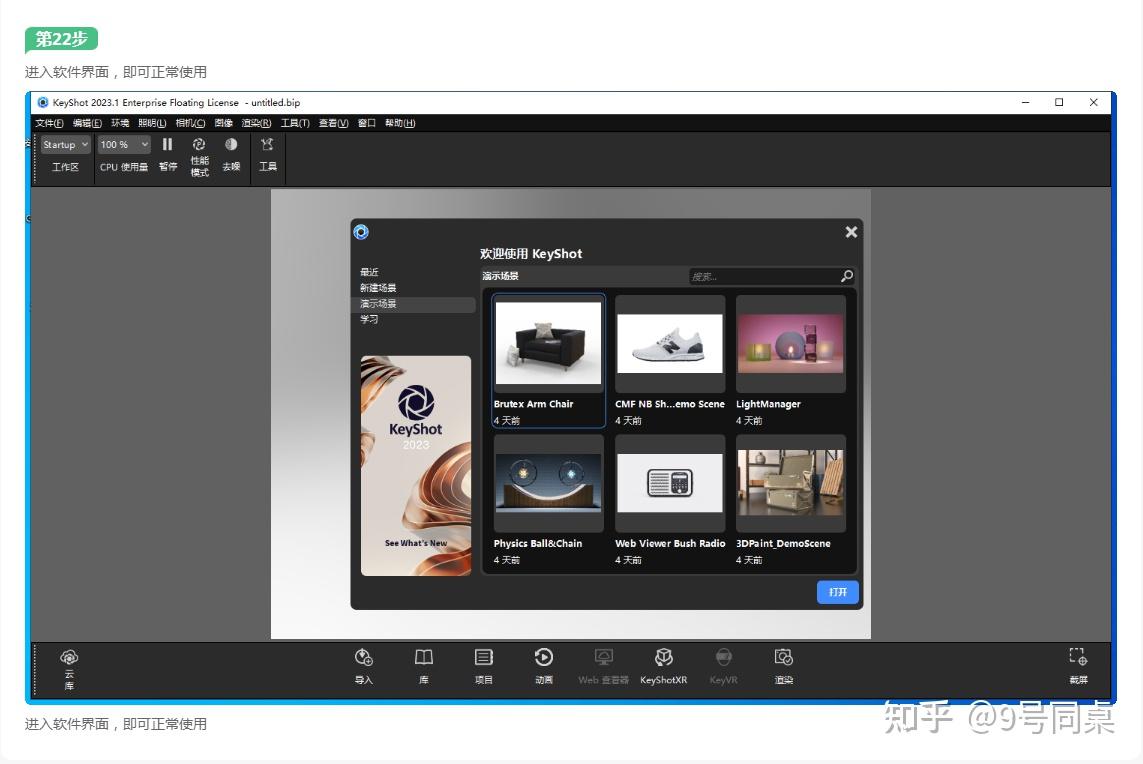Open the CPU 使用量 percentage dropdown

(x=122, y=144)
